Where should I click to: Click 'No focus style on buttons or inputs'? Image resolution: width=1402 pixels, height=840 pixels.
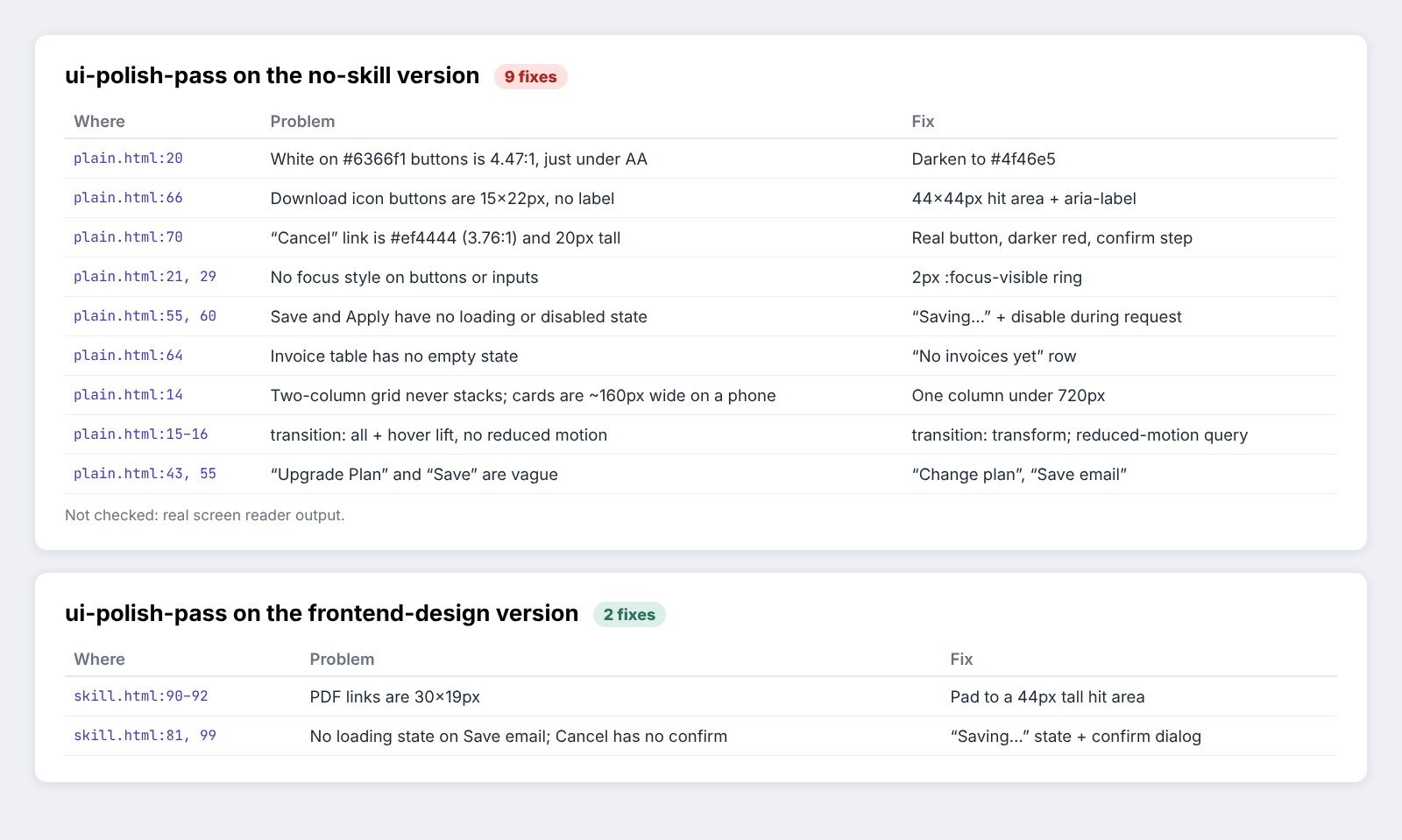point(404,278)
